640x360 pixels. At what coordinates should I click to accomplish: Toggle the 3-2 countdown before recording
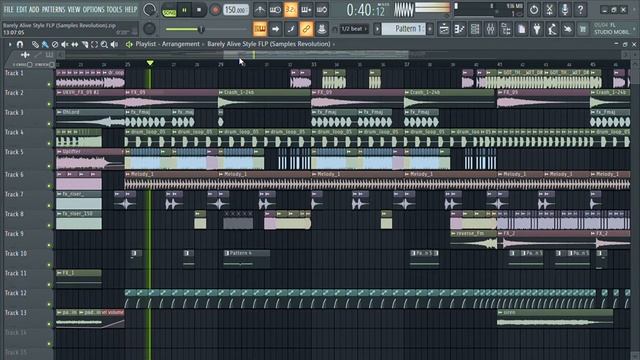pyautogui.click(x=291, y=9)
